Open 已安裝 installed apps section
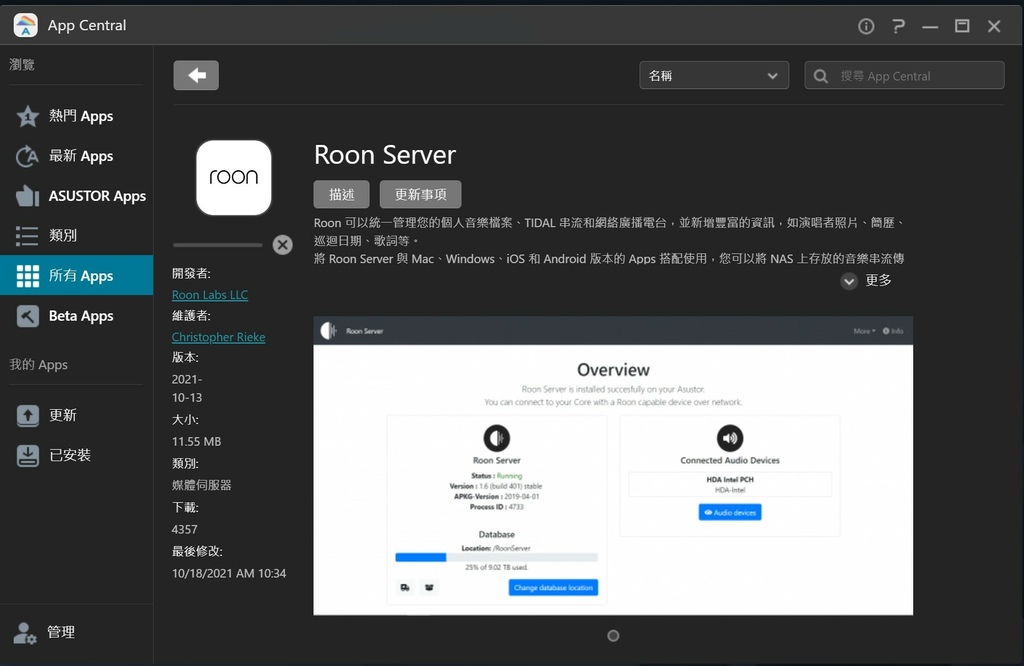The image size is (1024, 666). pyautogui.click(x=76, y=455)
